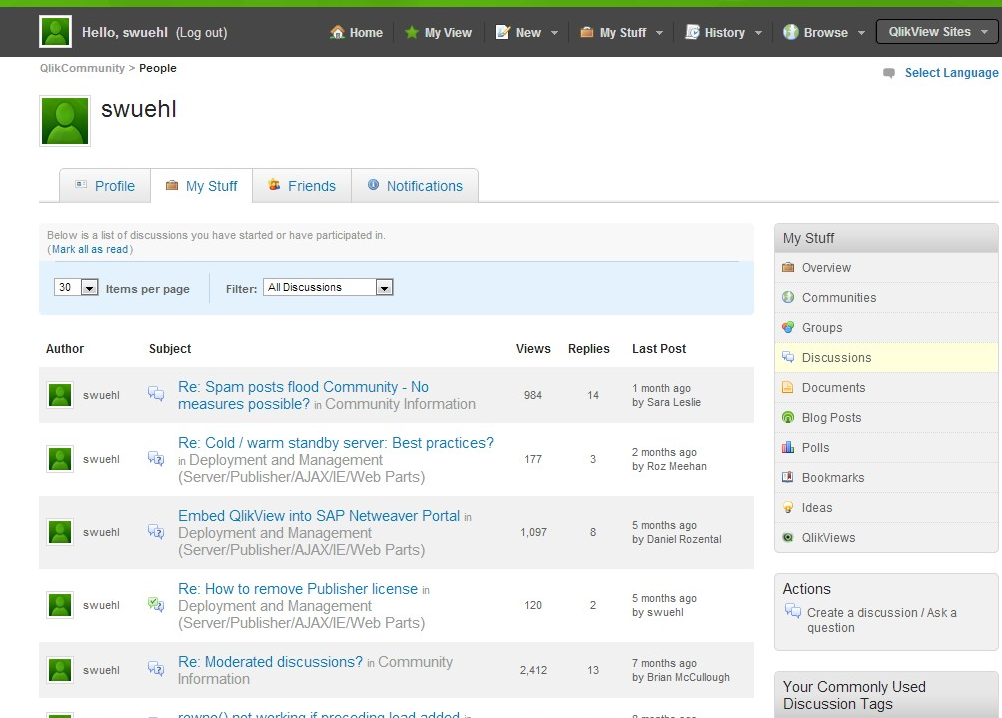This screenshot has width=1002, height=718.
Task: Click the Mark all as read link
Action: pos(90,249)
